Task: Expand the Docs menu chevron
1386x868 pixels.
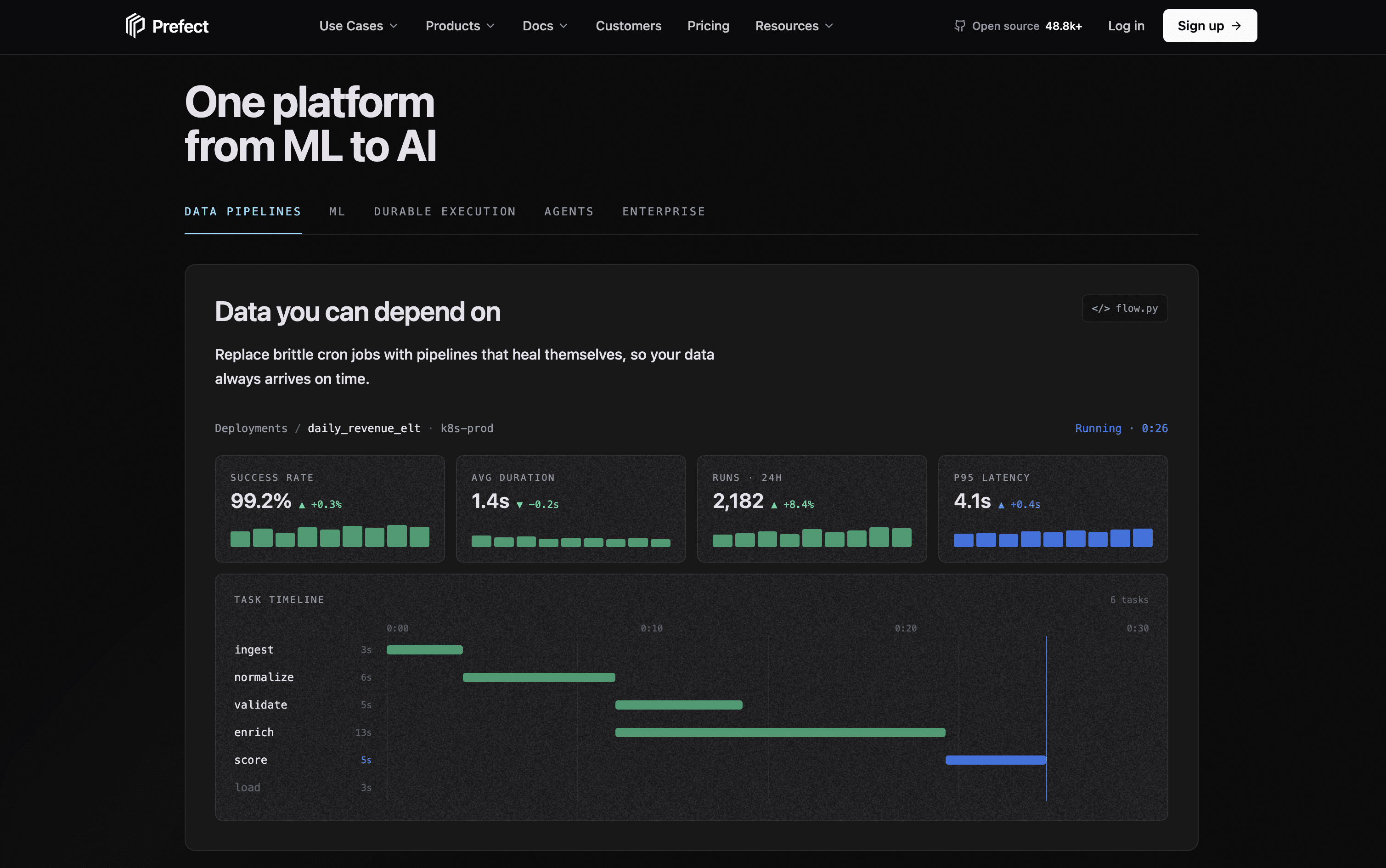Action: pyautogui.click(x=563, y=26)
